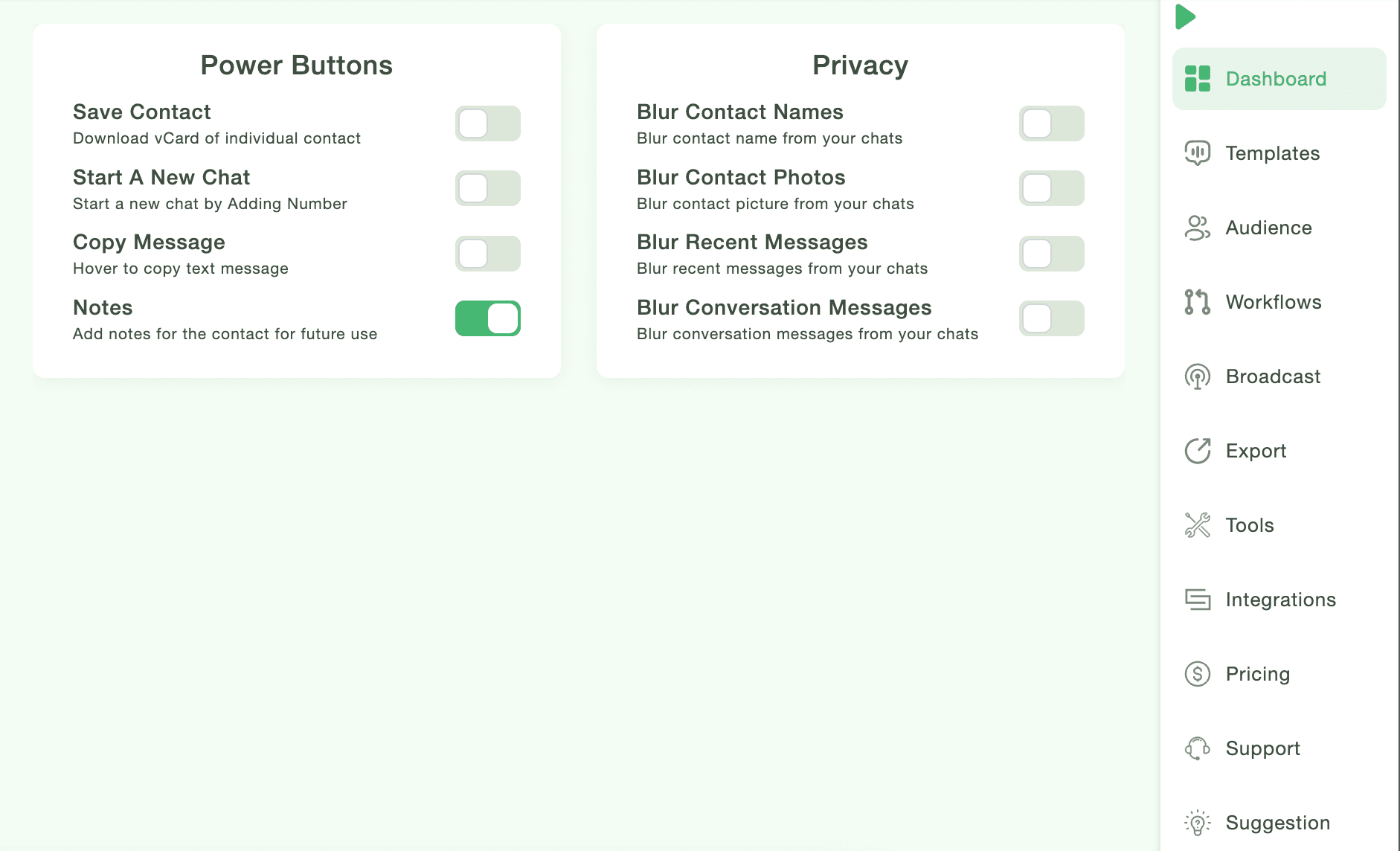This screenshot has height=851, width=1400.
Task: Go to the Broadcast section
Action: [1273, 376]
